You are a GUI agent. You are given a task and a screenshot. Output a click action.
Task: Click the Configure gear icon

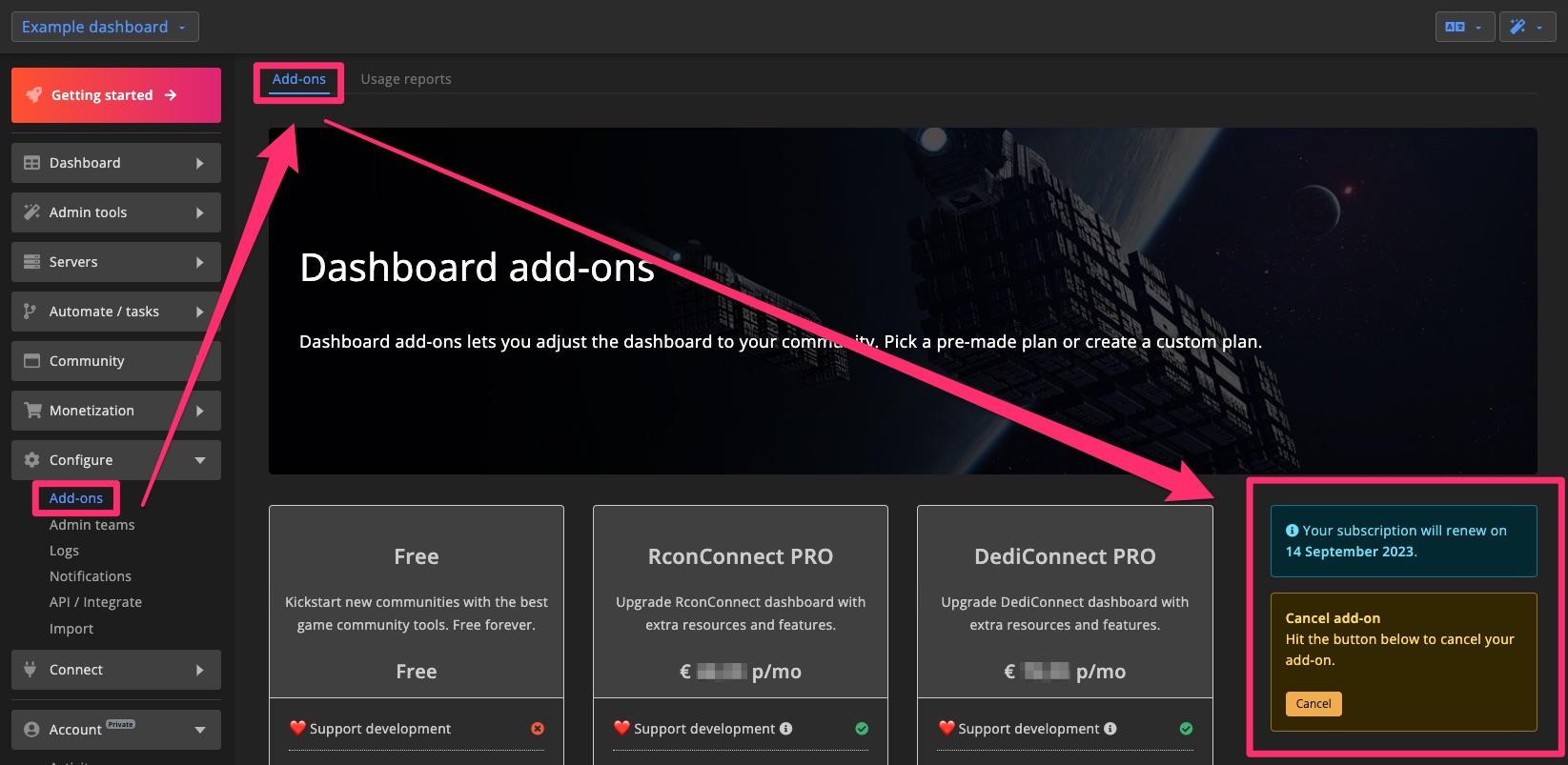pyautogui.click(x=31, y=460)
